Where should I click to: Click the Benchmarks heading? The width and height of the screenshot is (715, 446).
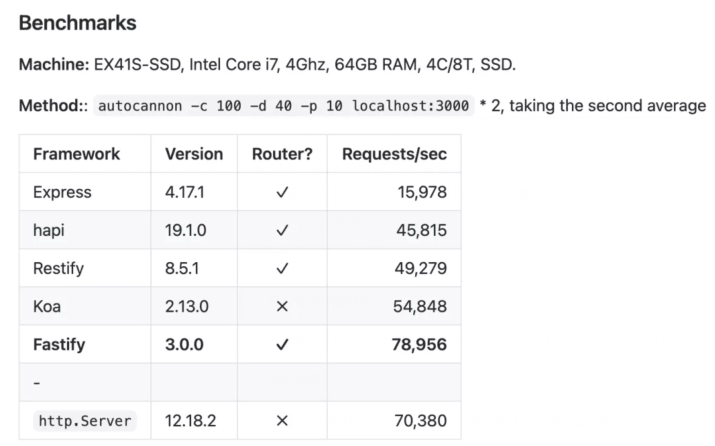(78, 22)
